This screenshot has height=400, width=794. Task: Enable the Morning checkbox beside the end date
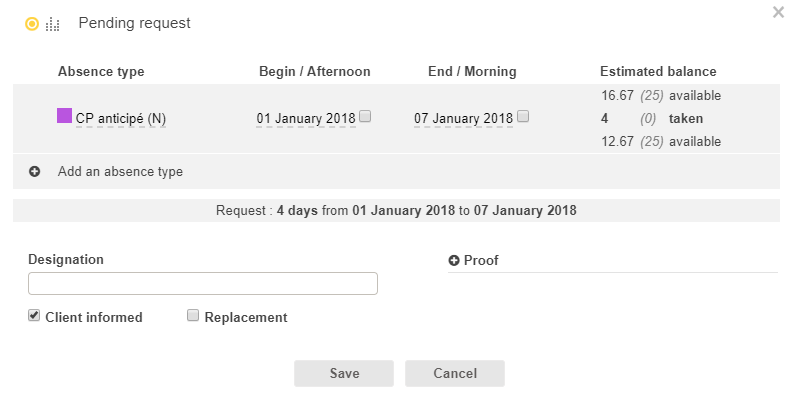coord(523,117)
